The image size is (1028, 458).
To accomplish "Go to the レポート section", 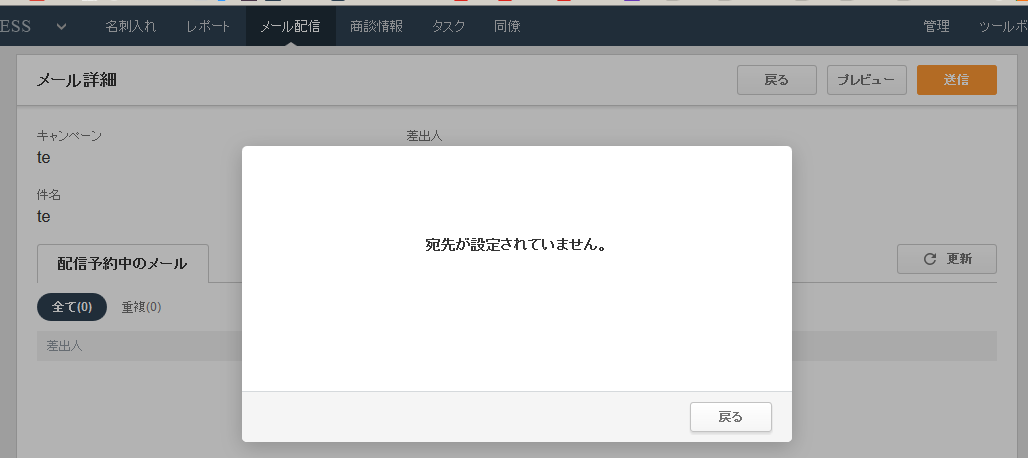I will (207, 26).
